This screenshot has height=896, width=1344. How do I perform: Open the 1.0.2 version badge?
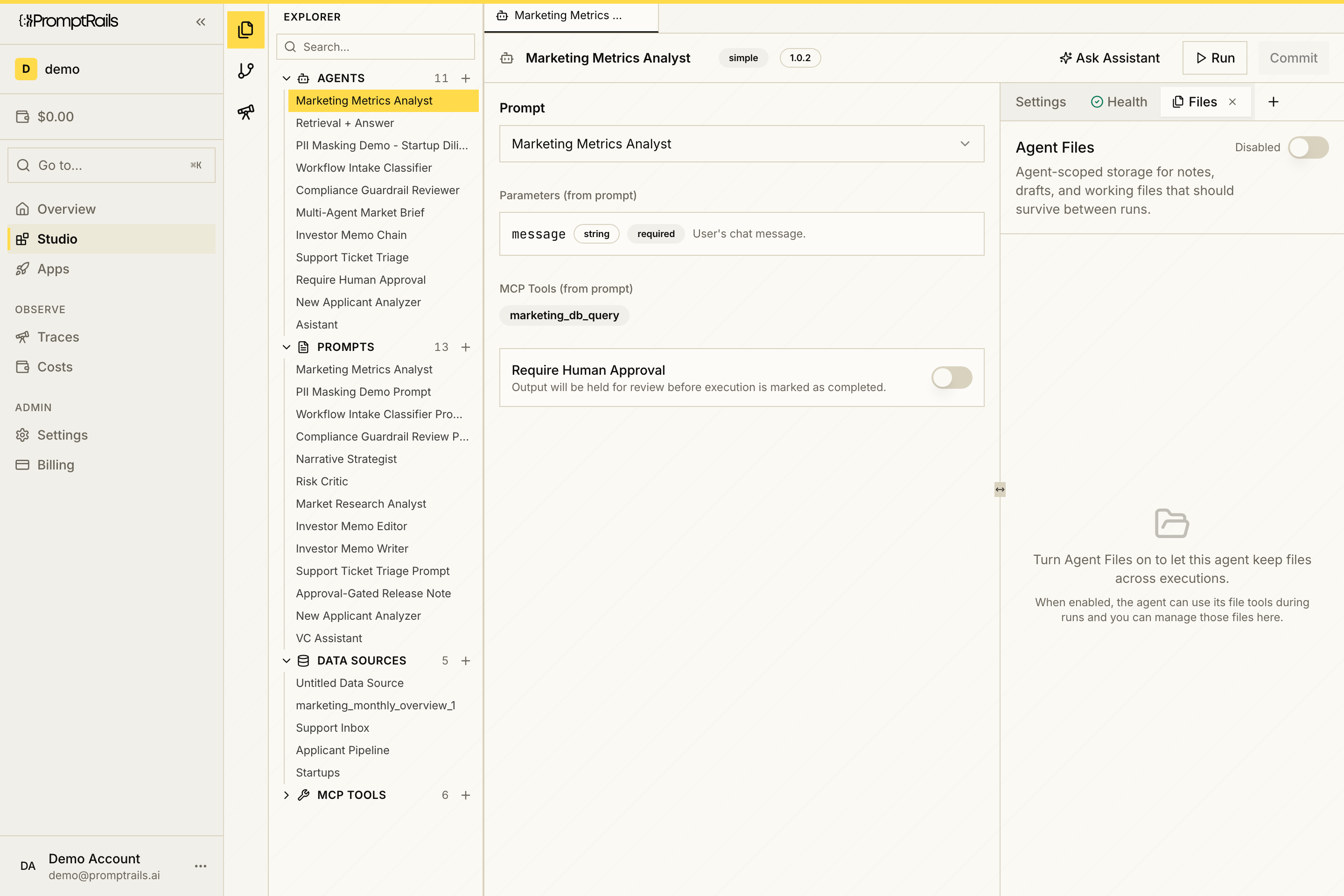pyautogui.click(x=800, y=58)
